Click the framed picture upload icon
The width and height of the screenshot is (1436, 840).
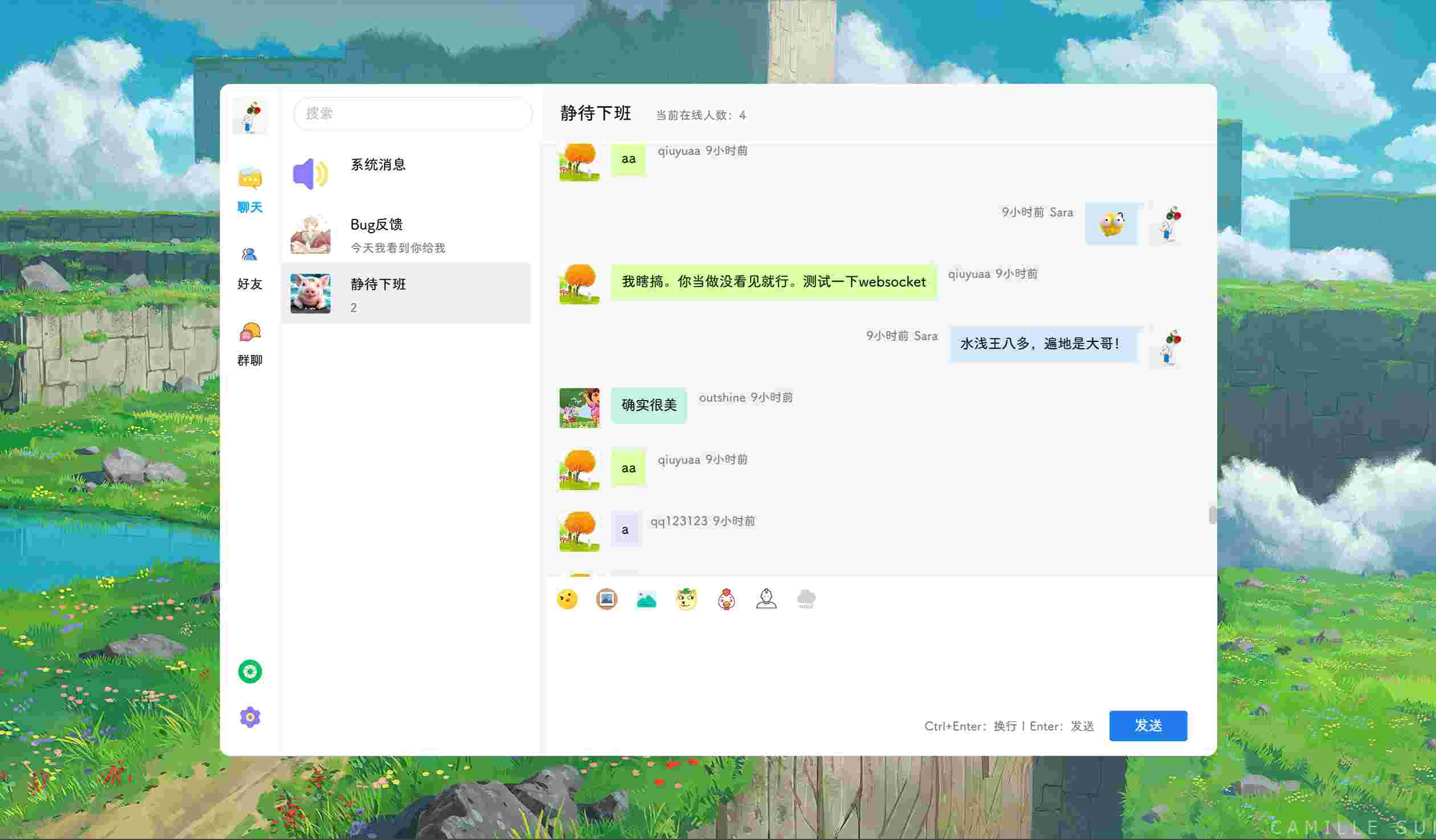606,599
